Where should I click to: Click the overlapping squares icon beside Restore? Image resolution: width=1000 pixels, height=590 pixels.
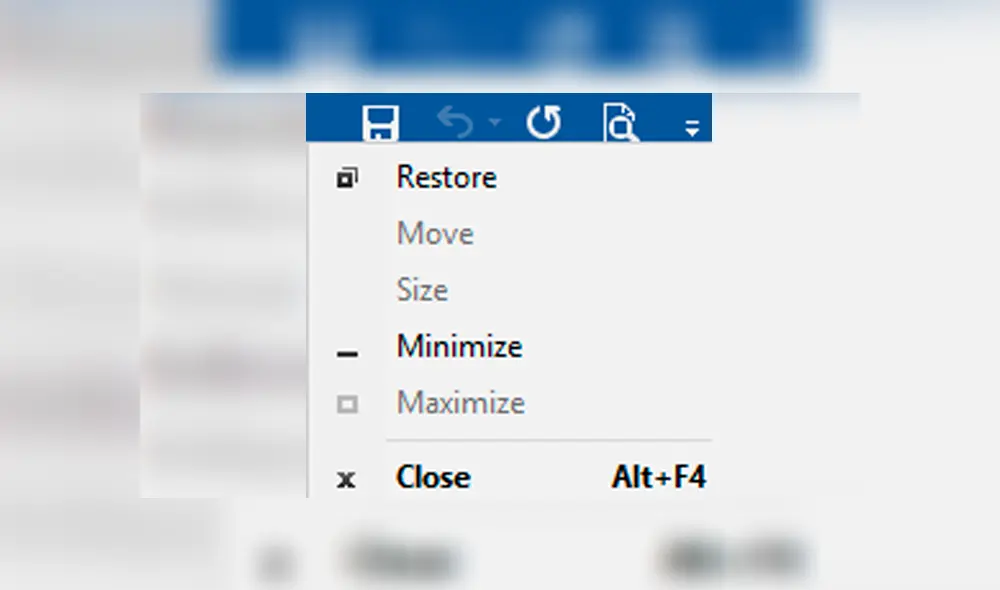(x=346, y=179)
